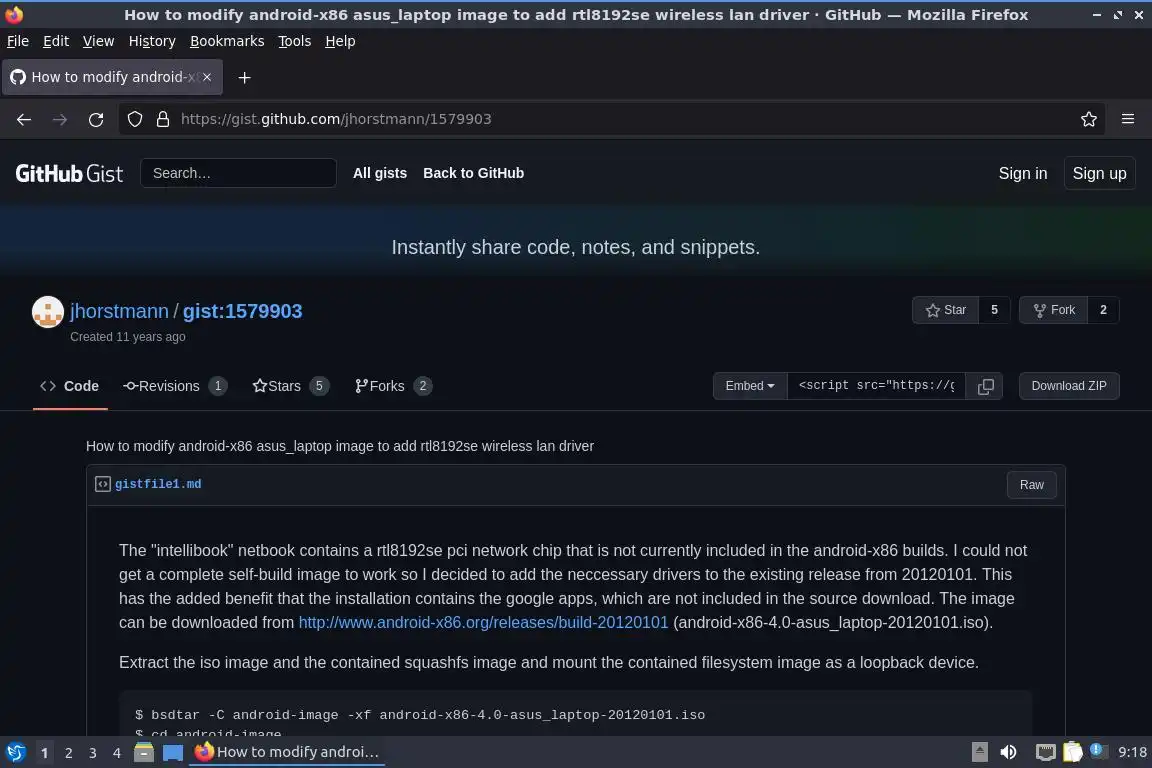This screenshot has width=1152, height=768.
Task: Click the Sign up button
Action: coord(1099,173)
